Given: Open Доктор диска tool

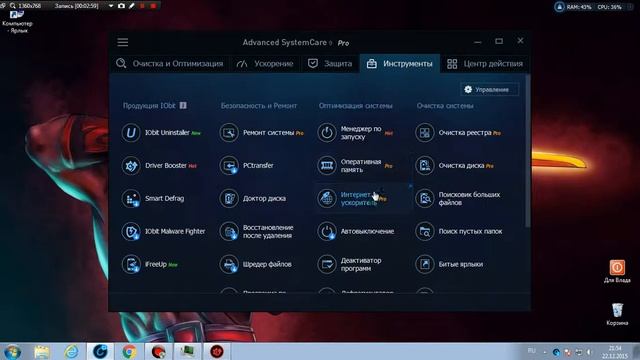Looking at the screenshot, I should coord(253,198).
